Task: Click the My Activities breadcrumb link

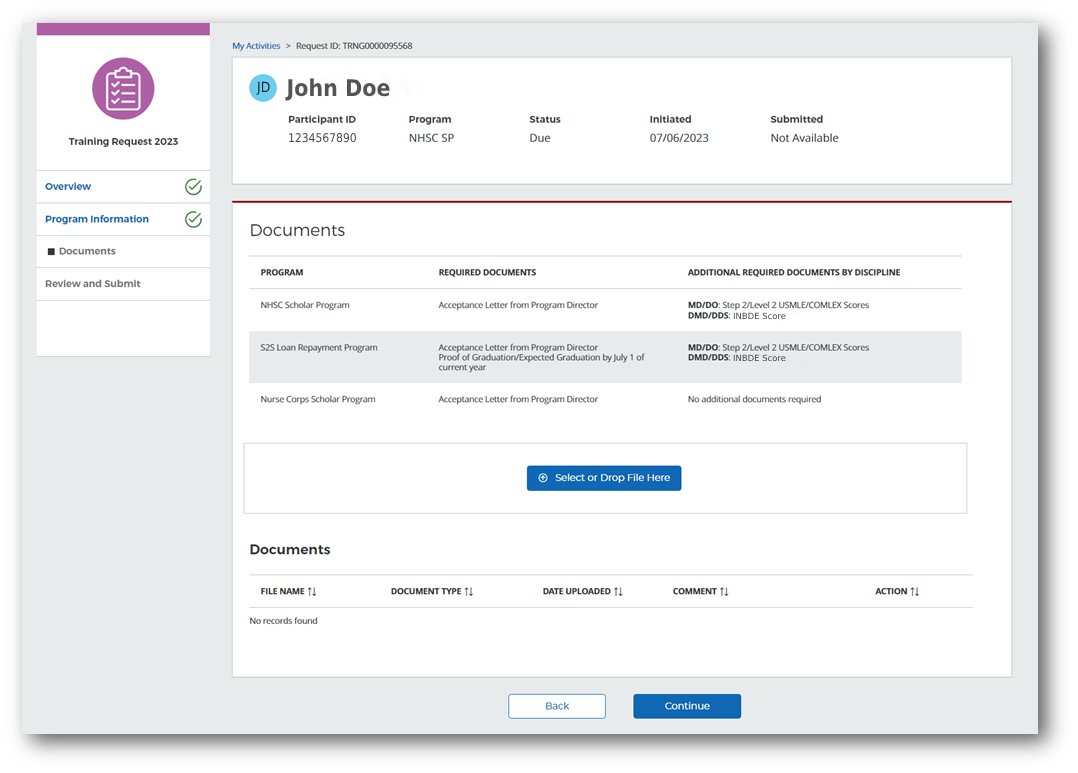Action: [256, 46]
